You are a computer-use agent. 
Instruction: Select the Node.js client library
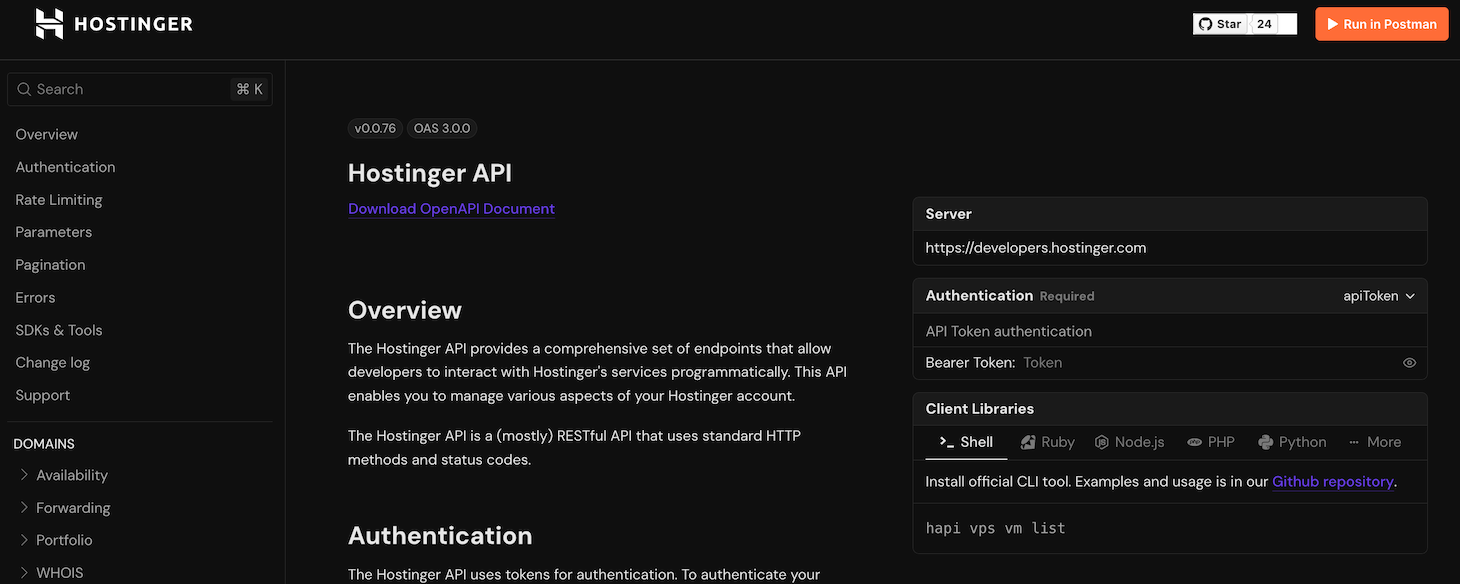point(1129,442)
